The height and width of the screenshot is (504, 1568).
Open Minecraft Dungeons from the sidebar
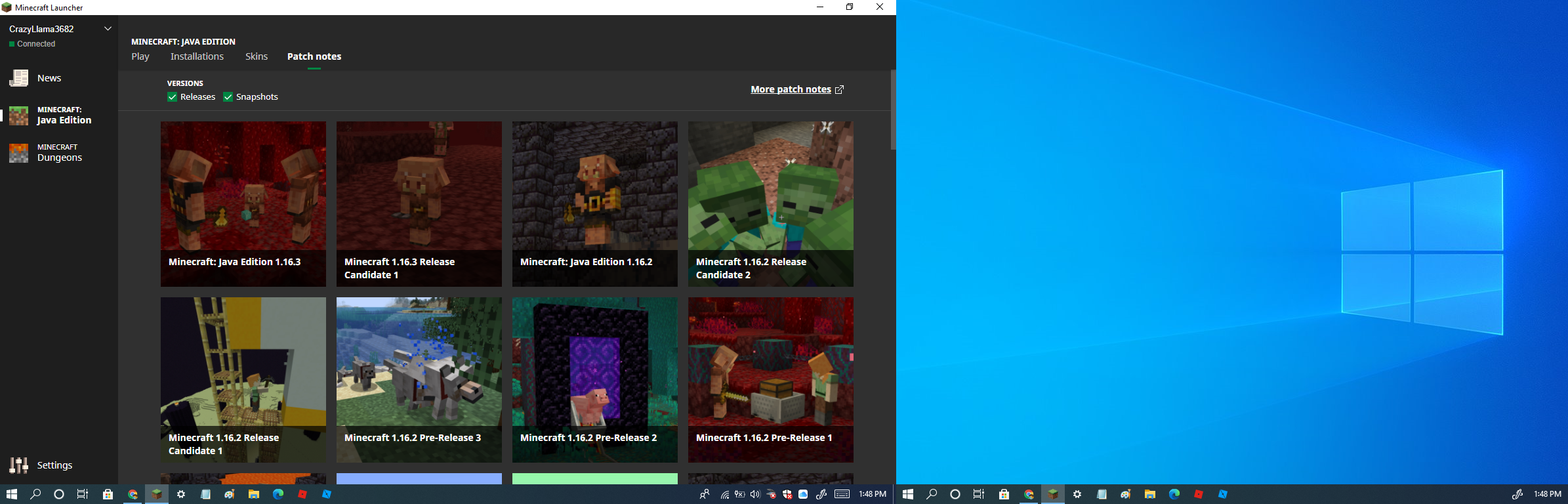59,153
